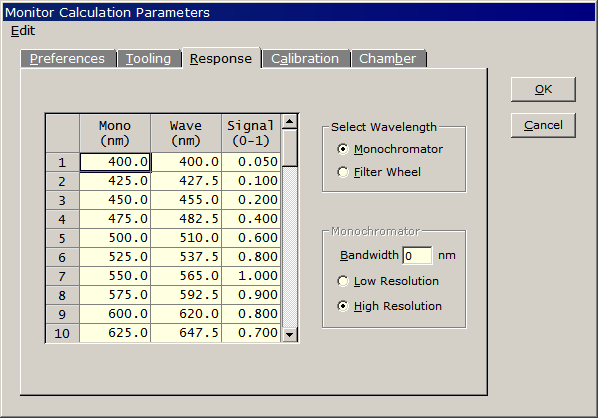Open the Chamber tab
The image size is (598, 418).
[388, 59]
